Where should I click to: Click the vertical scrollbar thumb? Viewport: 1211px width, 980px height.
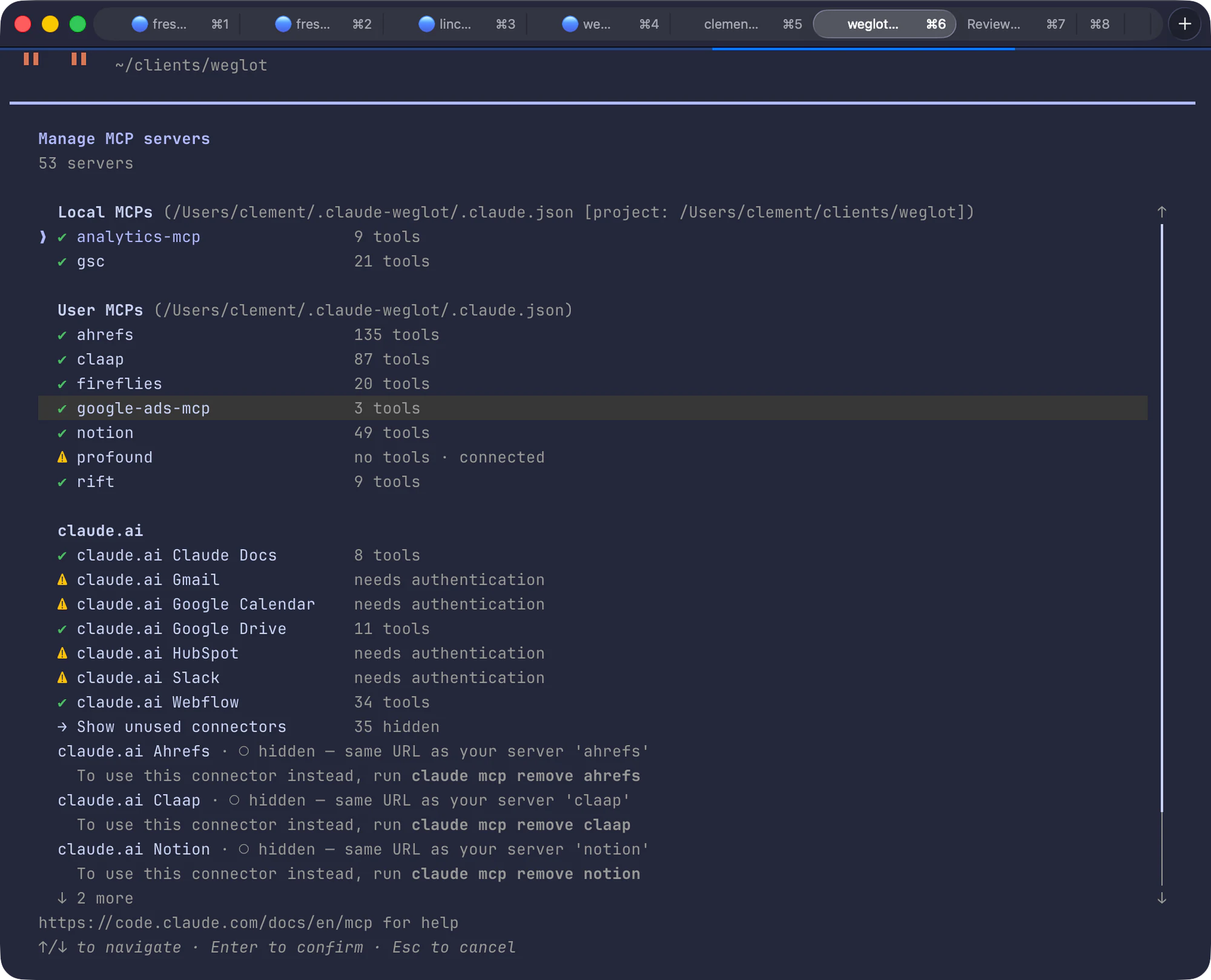[1161, 518]
